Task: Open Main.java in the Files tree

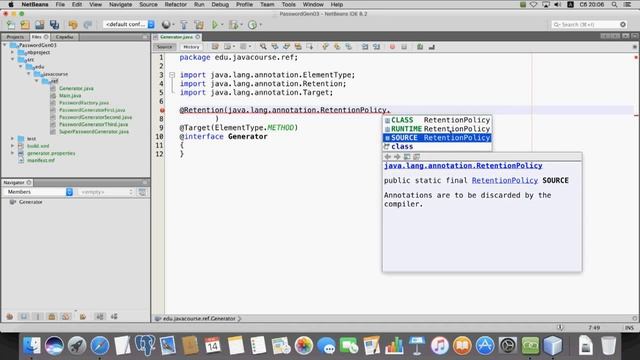Action: click(x=70, y=96)
